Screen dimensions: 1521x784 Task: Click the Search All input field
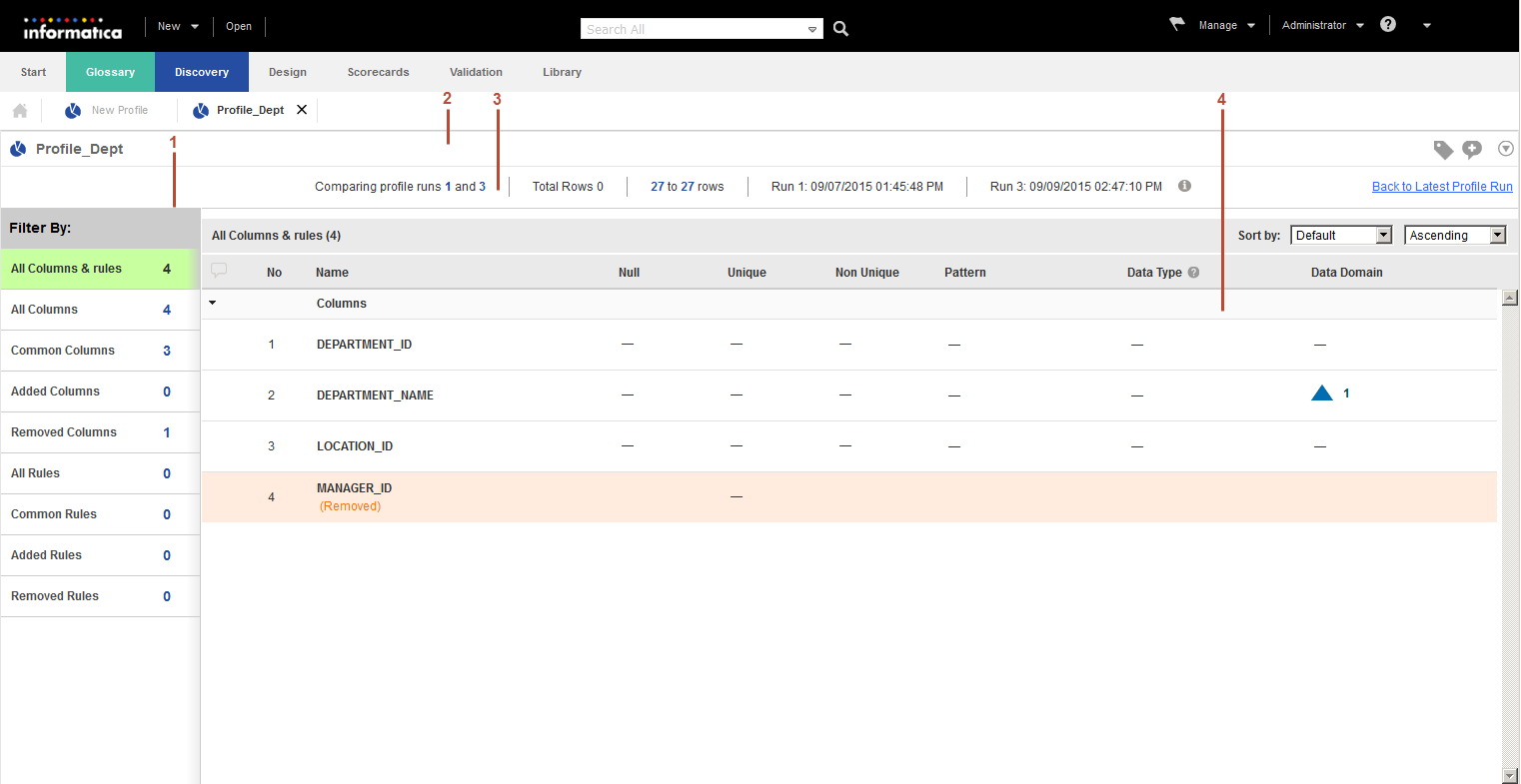[x=695, y=30]
